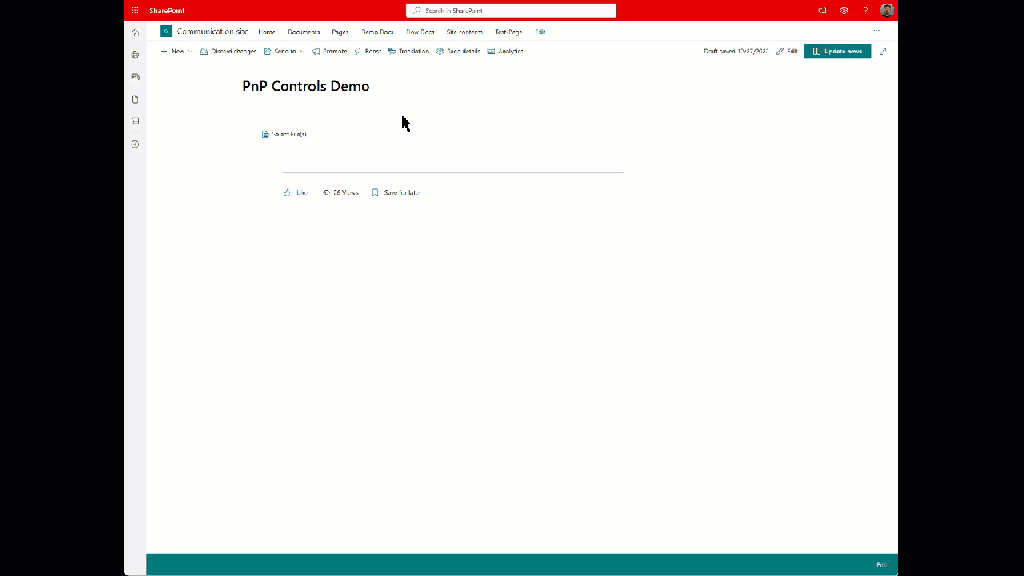
Task: Click the Select file(s) button
Action: tap(284, 134)
